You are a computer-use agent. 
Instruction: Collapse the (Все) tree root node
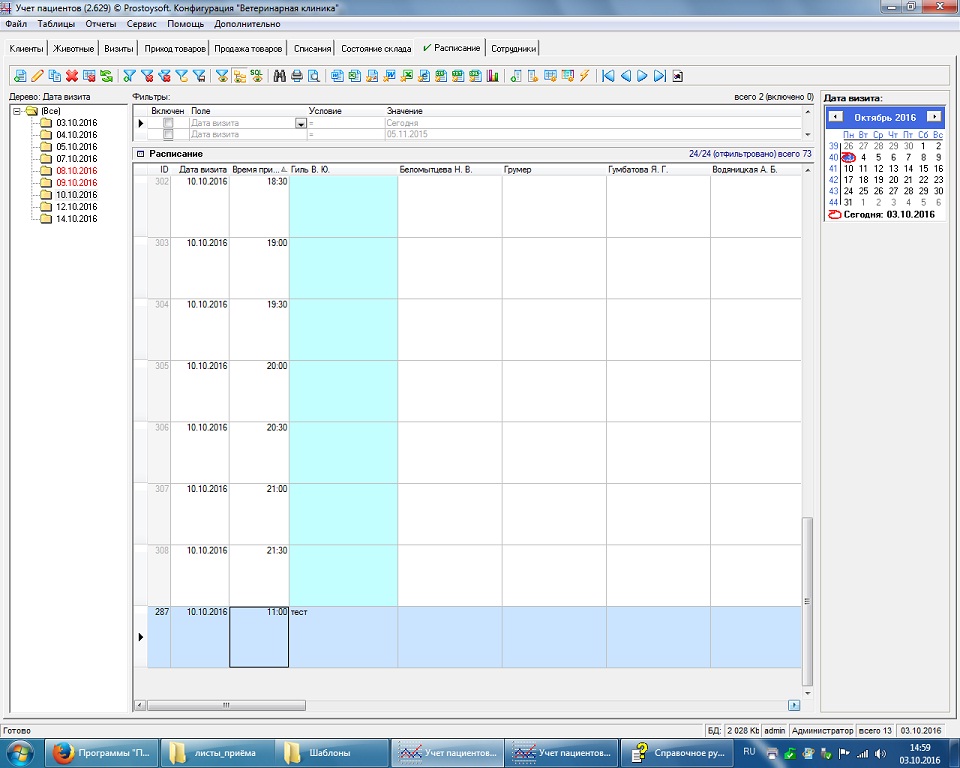point(17,111)
